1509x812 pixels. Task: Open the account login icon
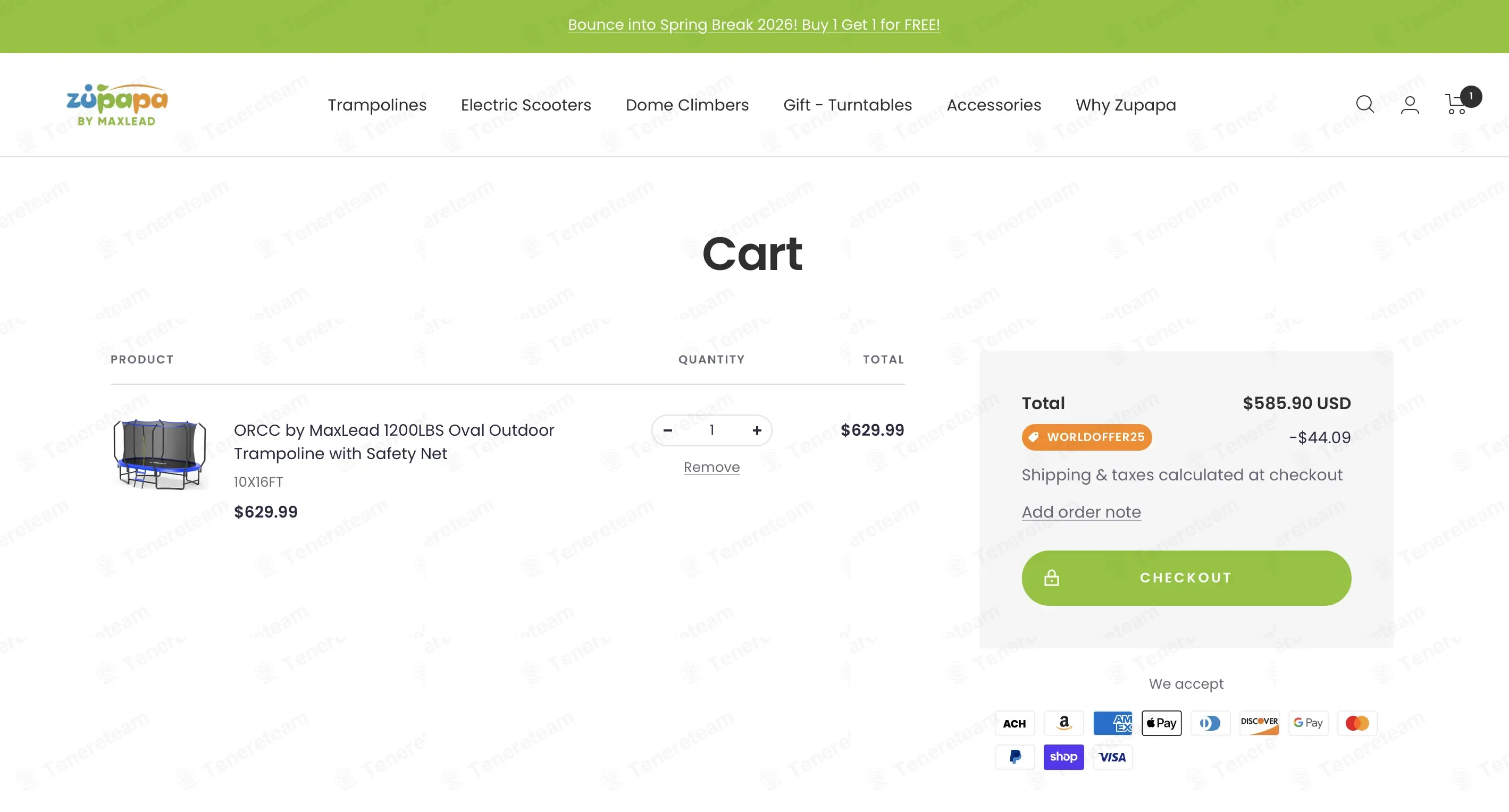point(1410,105)
